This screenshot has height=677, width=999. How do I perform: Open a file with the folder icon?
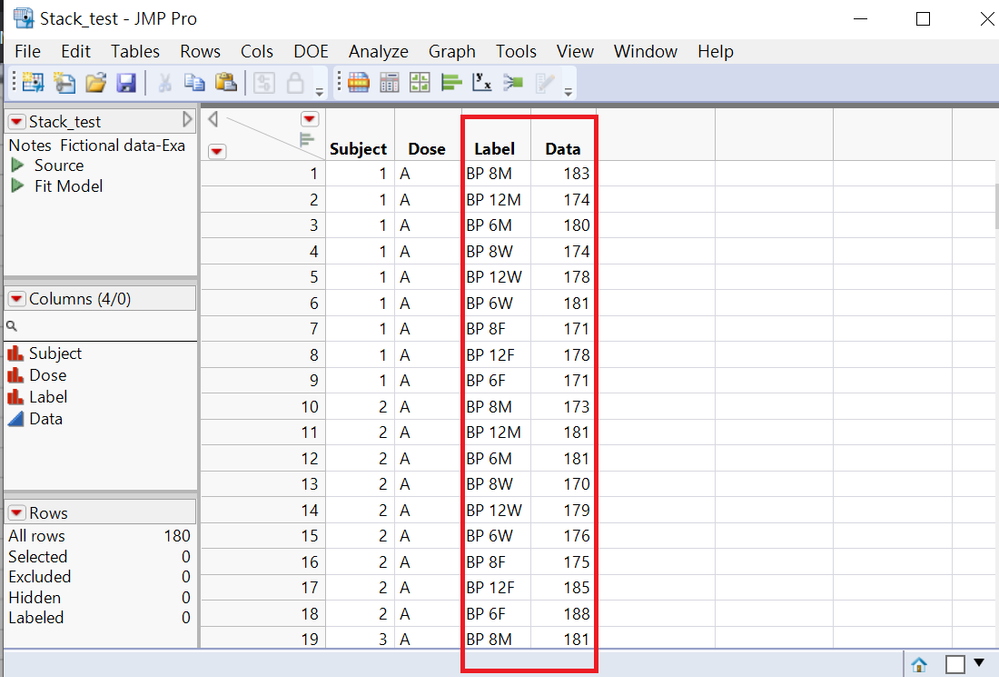click(x=96, y=82)
